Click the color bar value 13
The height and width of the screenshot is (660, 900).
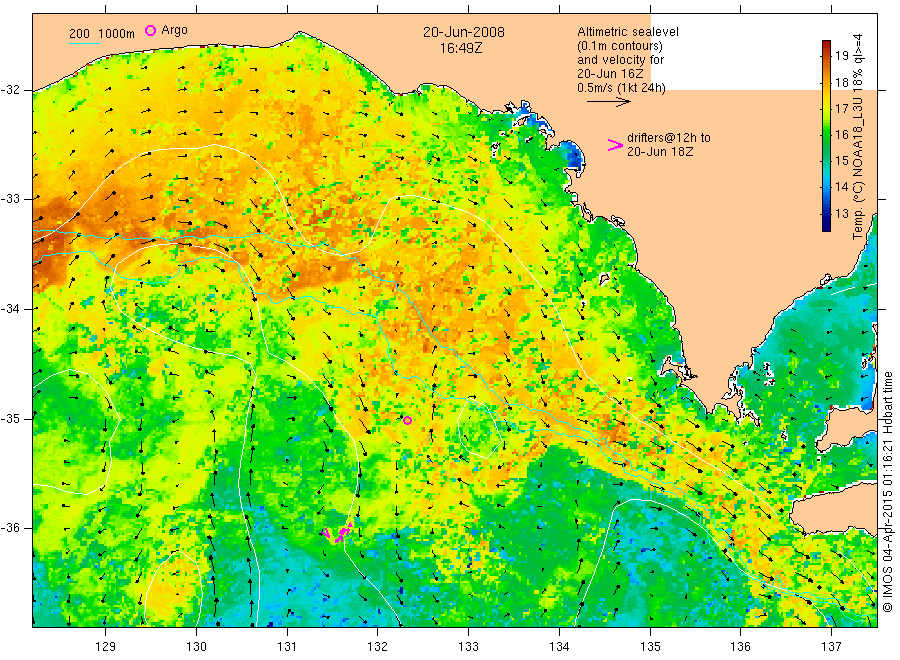tap(841, 213)
